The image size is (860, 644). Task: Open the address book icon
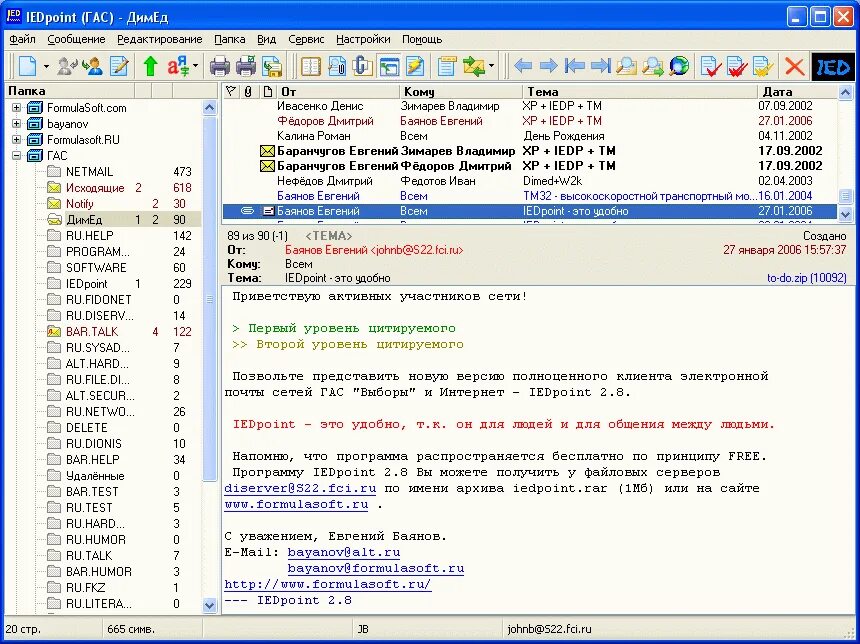click(x=311, y=66)
